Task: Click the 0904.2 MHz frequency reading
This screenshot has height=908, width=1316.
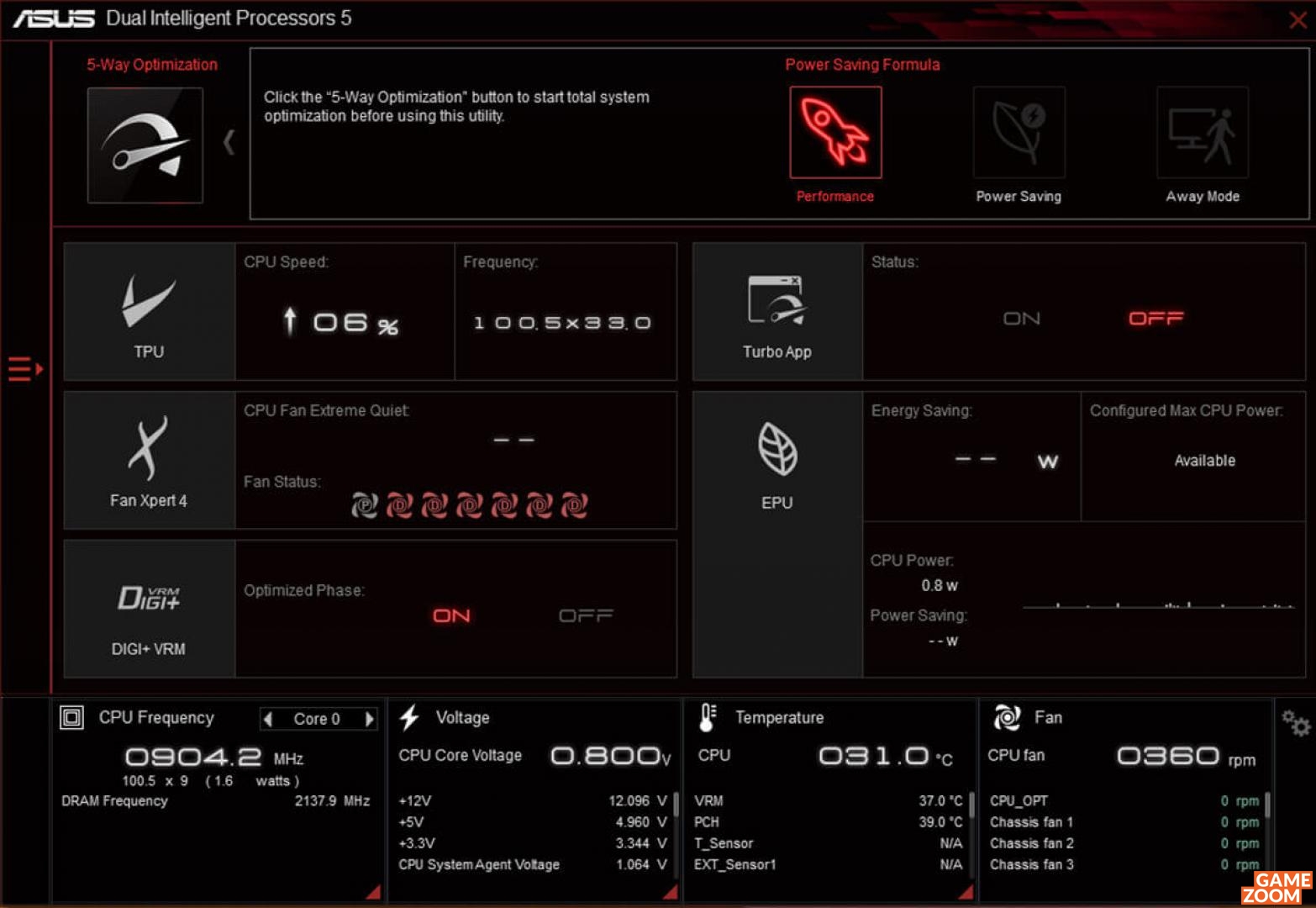Action: [x=214, y=758]
